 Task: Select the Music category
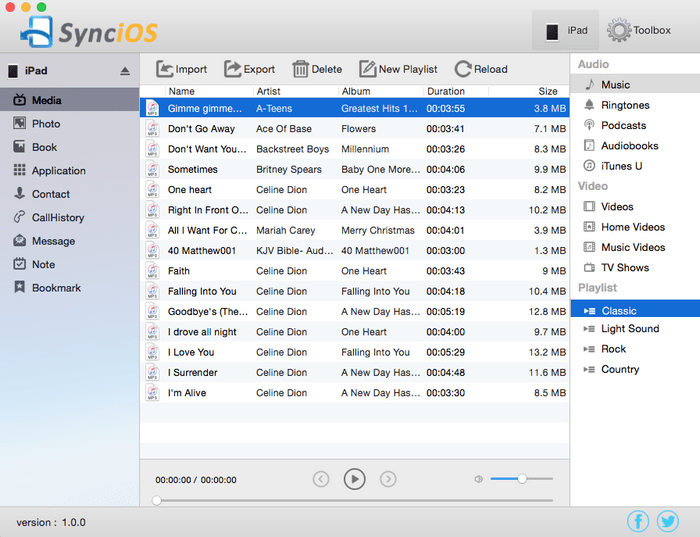[x=635, y=84]
